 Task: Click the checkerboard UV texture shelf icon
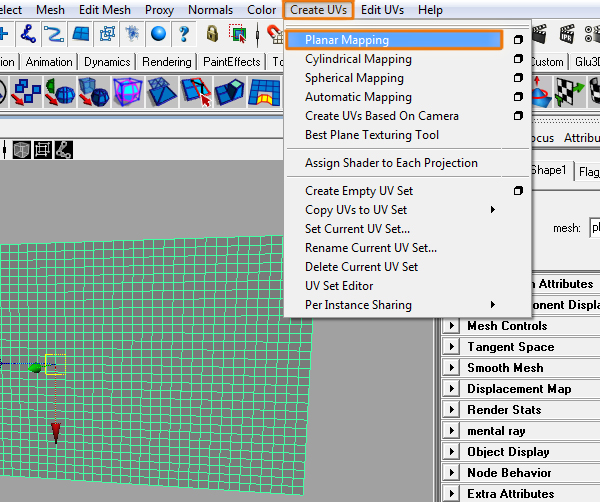[x=570, y=92]
